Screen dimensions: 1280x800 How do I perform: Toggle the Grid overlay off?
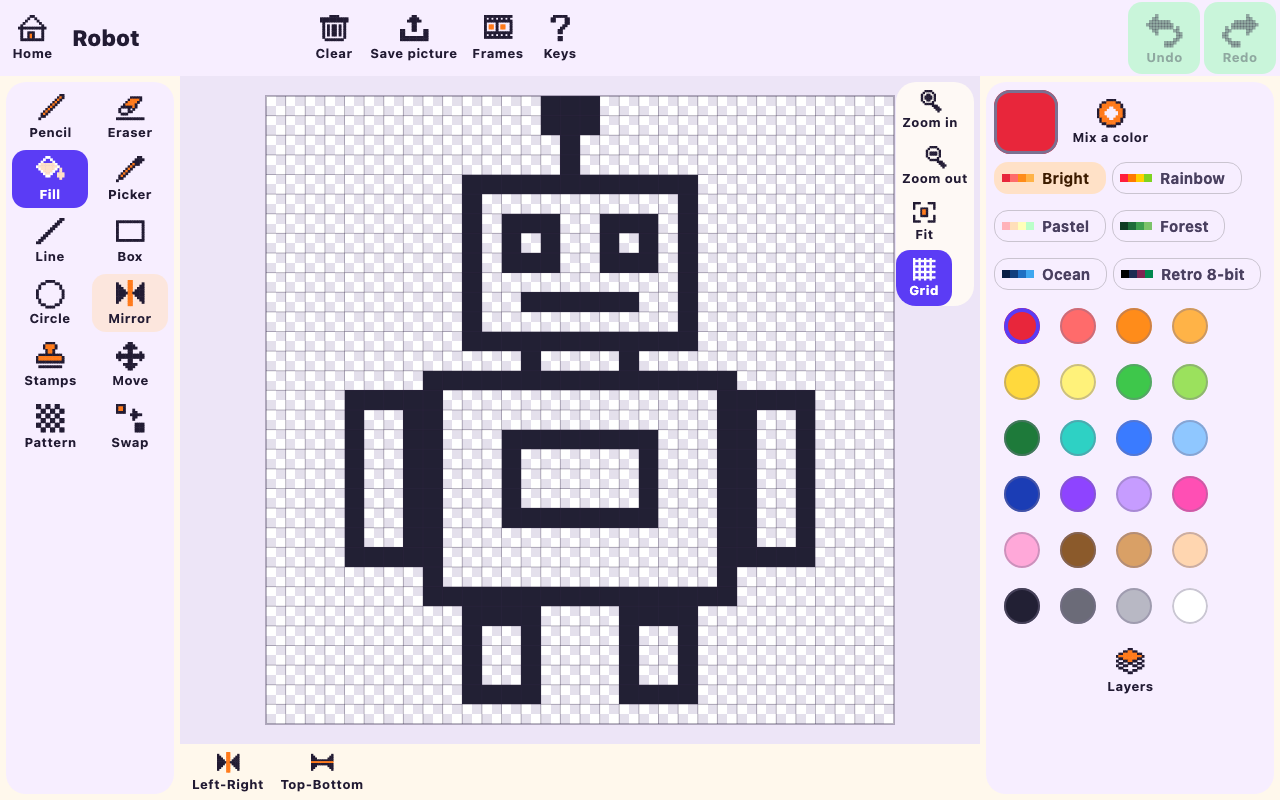pos(924,278)
